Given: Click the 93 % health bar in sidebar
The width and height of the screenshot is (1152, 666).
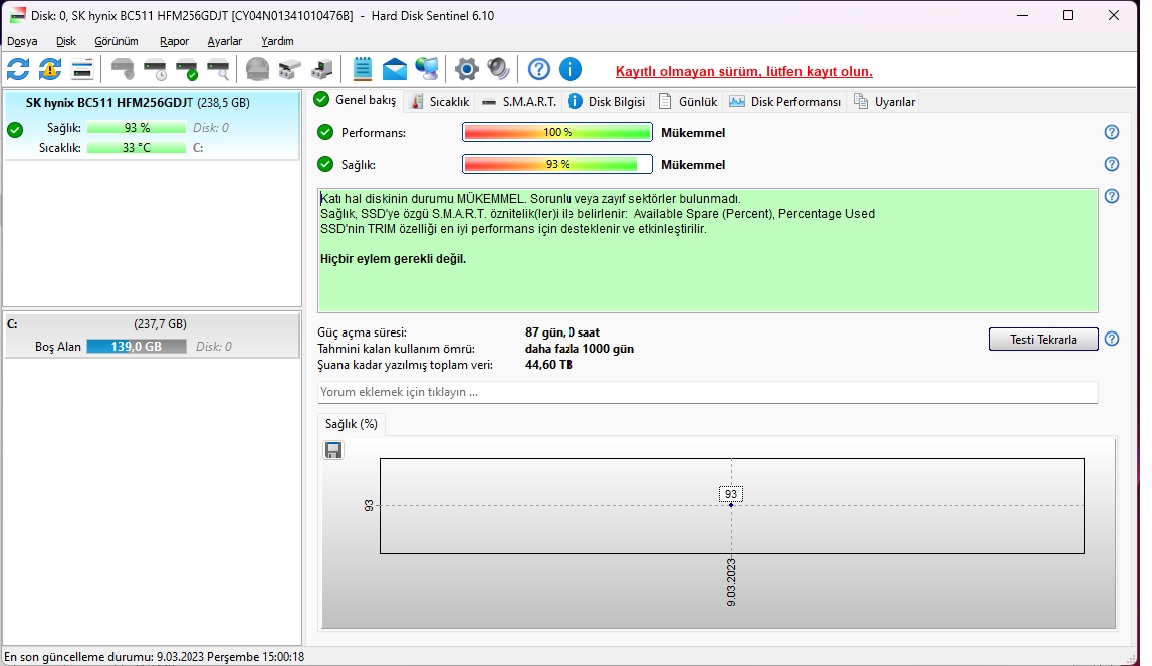Looking at the screenshot, I should click(136, 128).
